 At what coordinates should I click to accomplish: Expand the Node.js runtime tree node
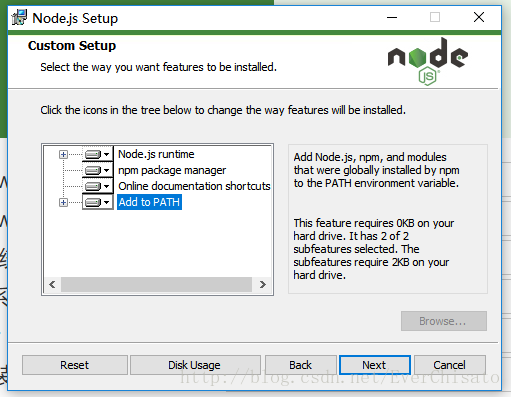point(63,154)
